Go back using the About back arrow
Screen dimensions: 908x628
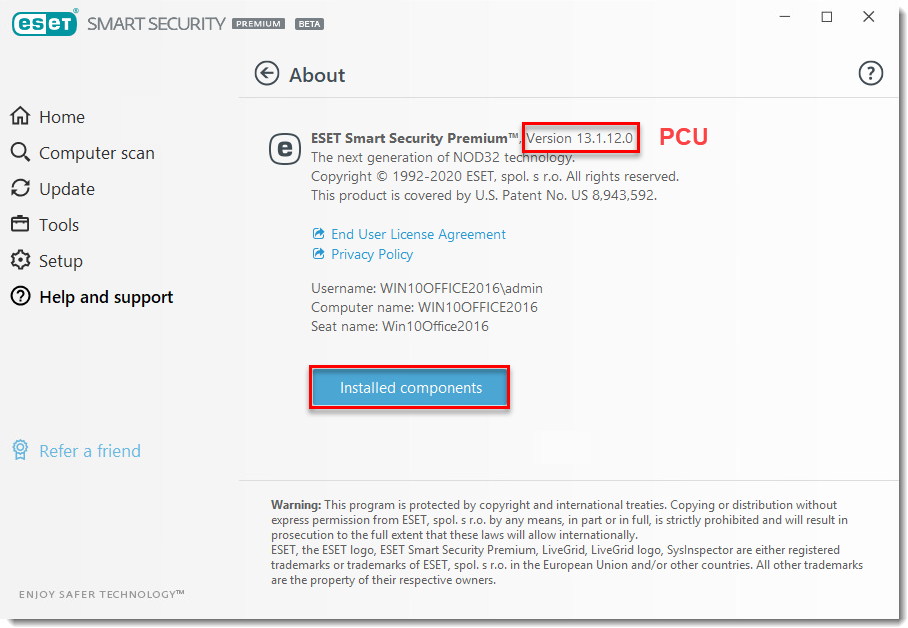tap(266, 73)
